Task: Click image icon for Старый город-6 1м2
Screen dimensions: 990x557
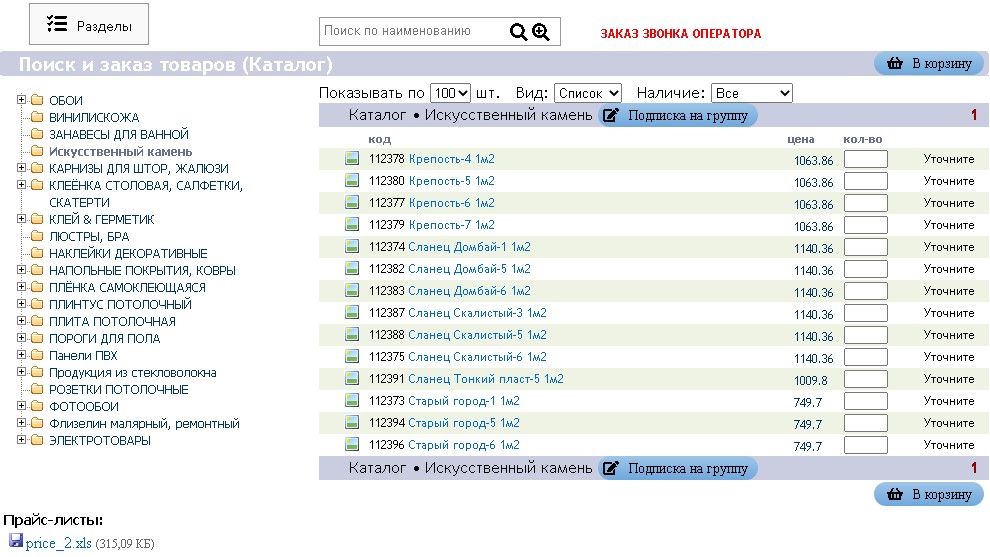Action: (x=352, y=445)
